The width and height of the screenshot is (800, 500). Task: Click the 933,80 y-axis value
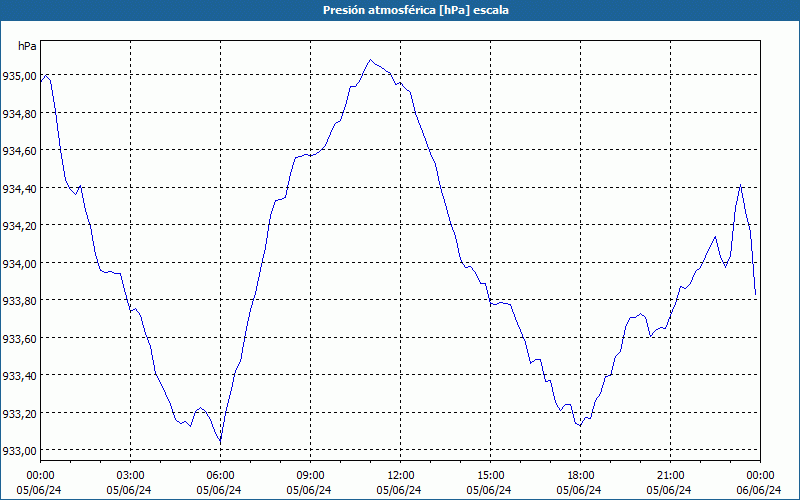19,301
